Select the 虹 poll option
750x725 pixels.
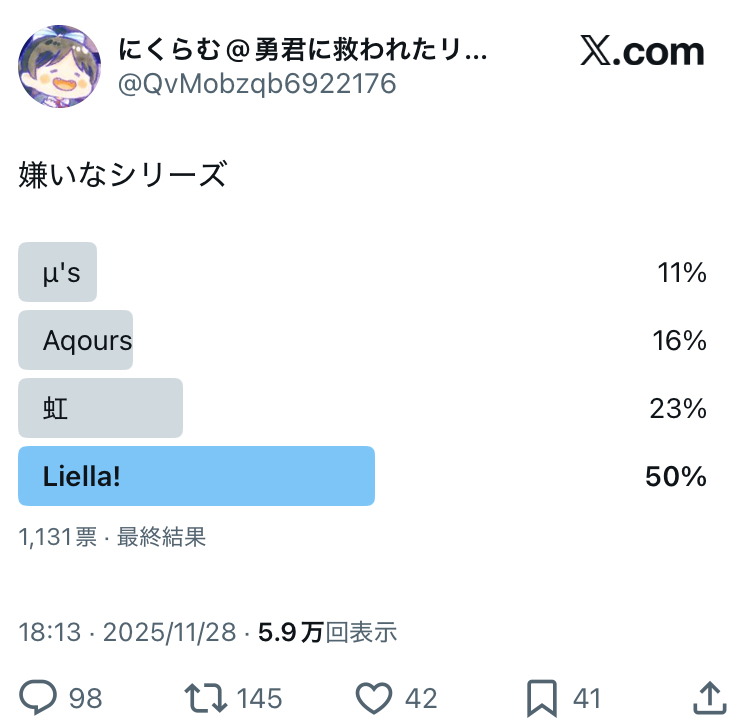(100, 408)
